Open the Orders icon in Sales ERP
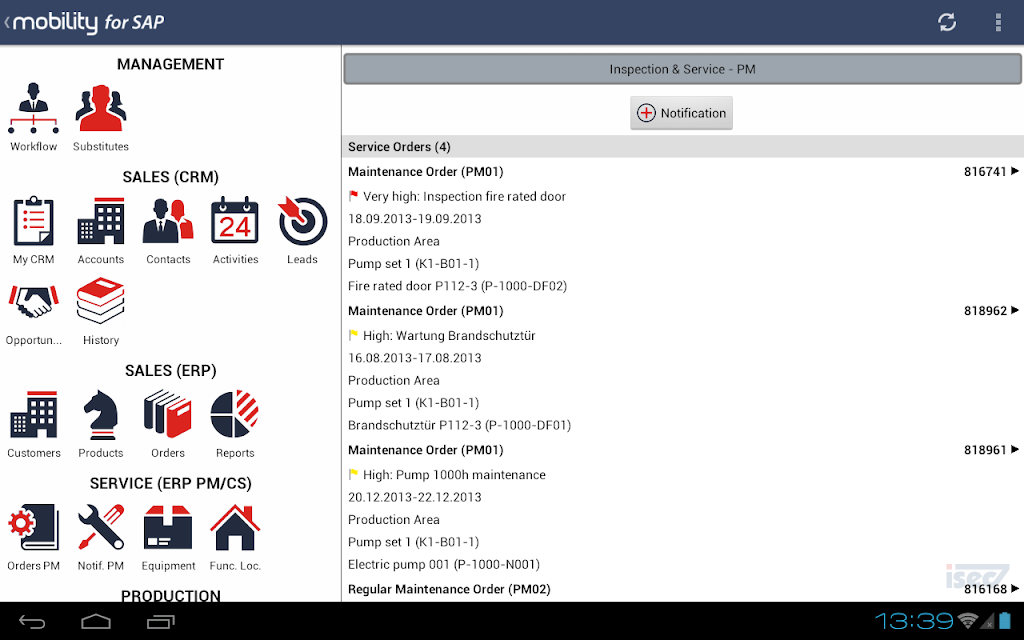The height and width of the screenshot is (640, 1024). pos(168,415)
